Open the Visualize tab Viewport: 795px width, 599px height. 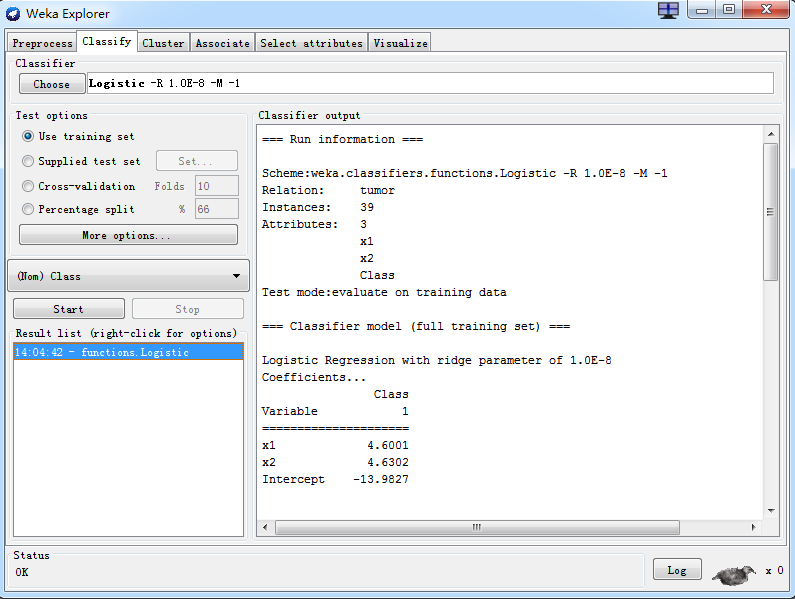coord(400,43)
